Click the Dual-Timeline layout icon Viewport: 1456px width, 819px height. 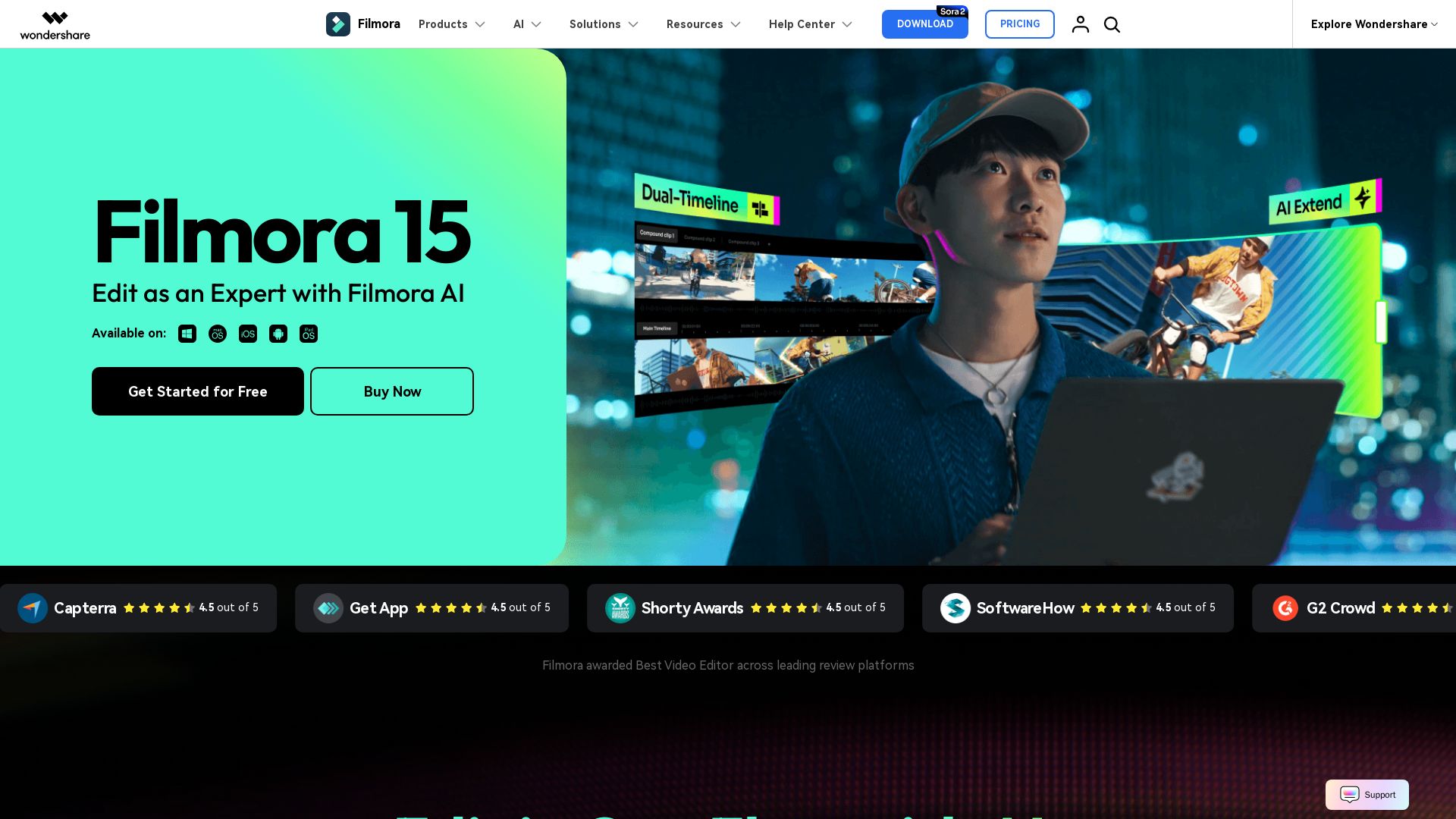point(760,209)
